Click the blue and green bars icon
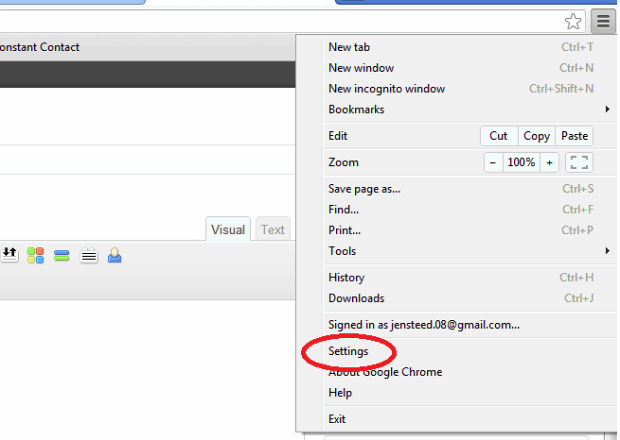 62,256
